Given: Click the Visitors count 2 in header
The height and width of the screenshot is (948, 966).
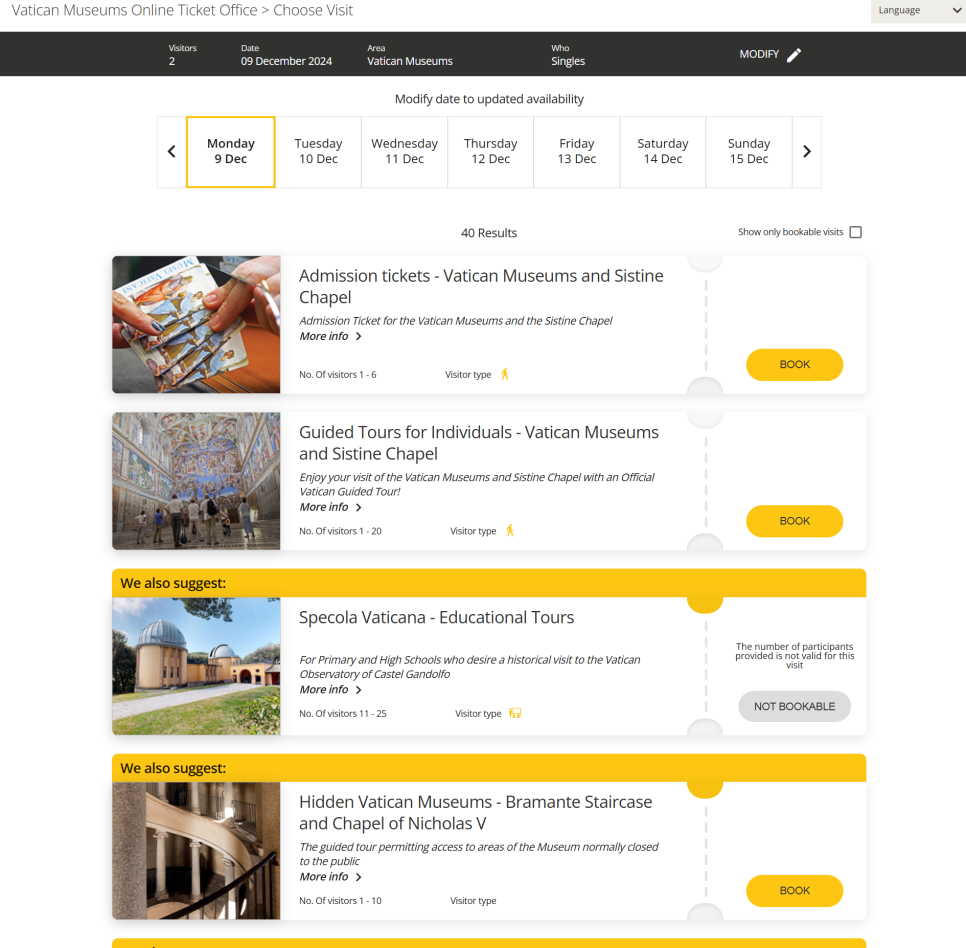Looking at the screenshot, I should 172,61.
